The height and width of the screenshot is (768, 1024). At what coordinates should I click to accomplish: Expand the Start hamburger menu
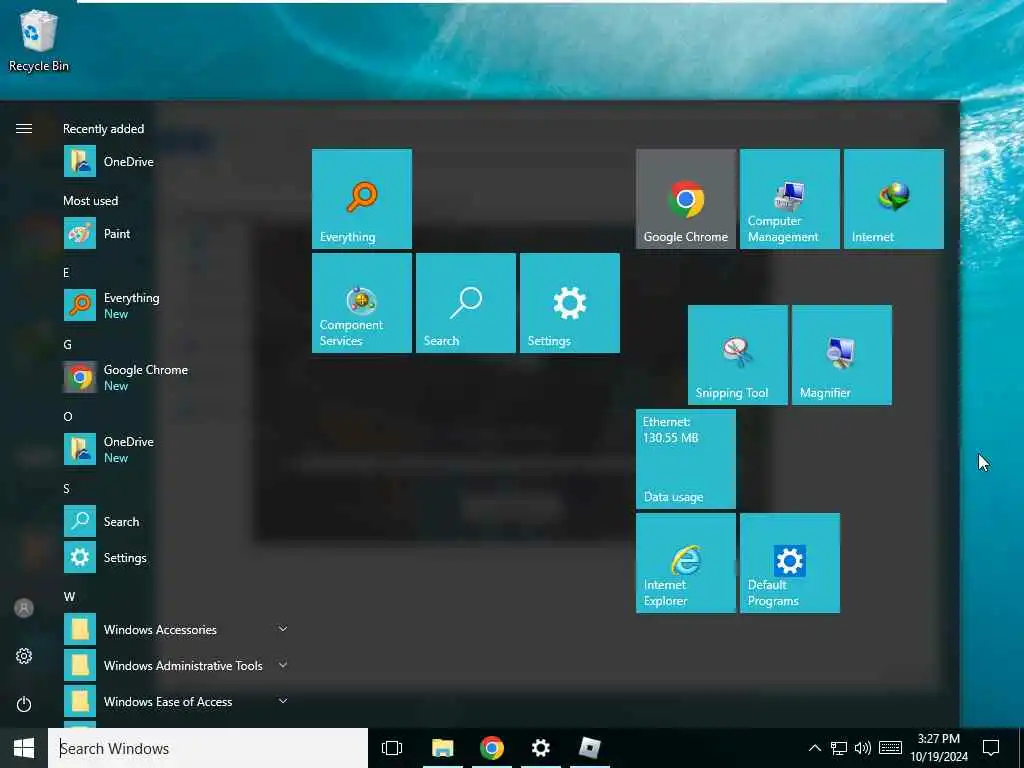click(24, 129)
